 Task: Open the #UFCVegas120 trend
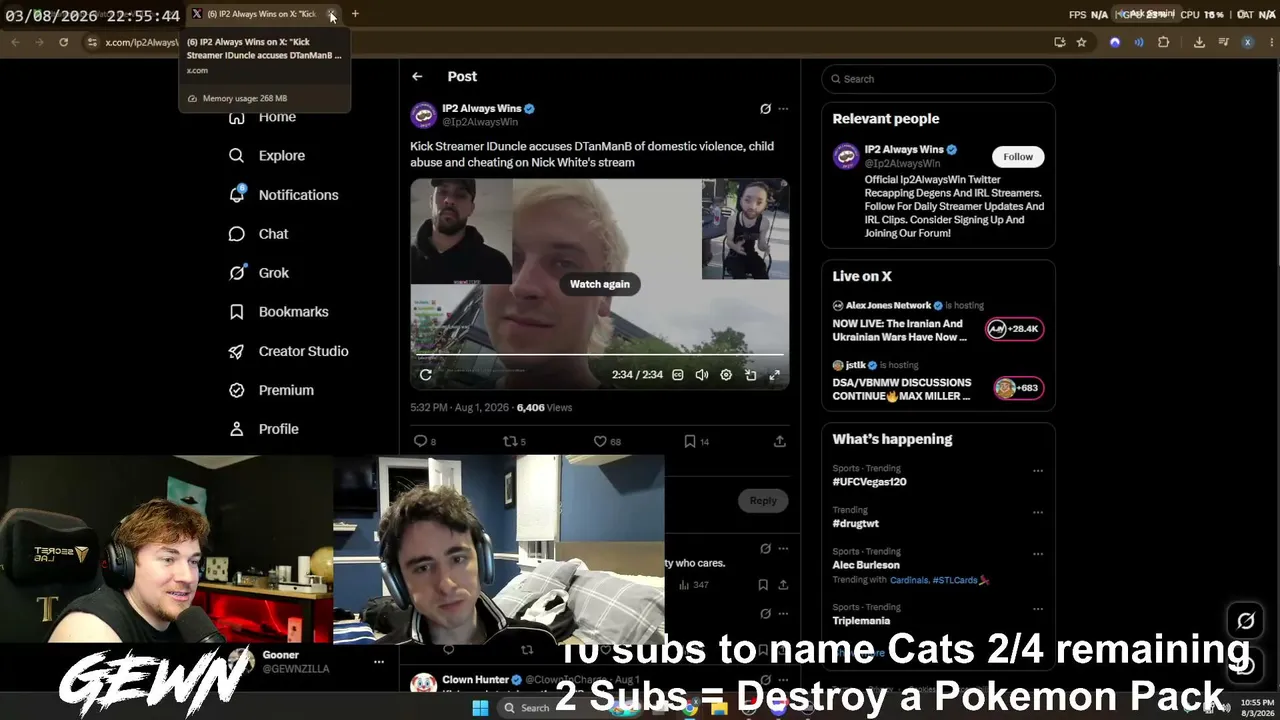(870, 482)
